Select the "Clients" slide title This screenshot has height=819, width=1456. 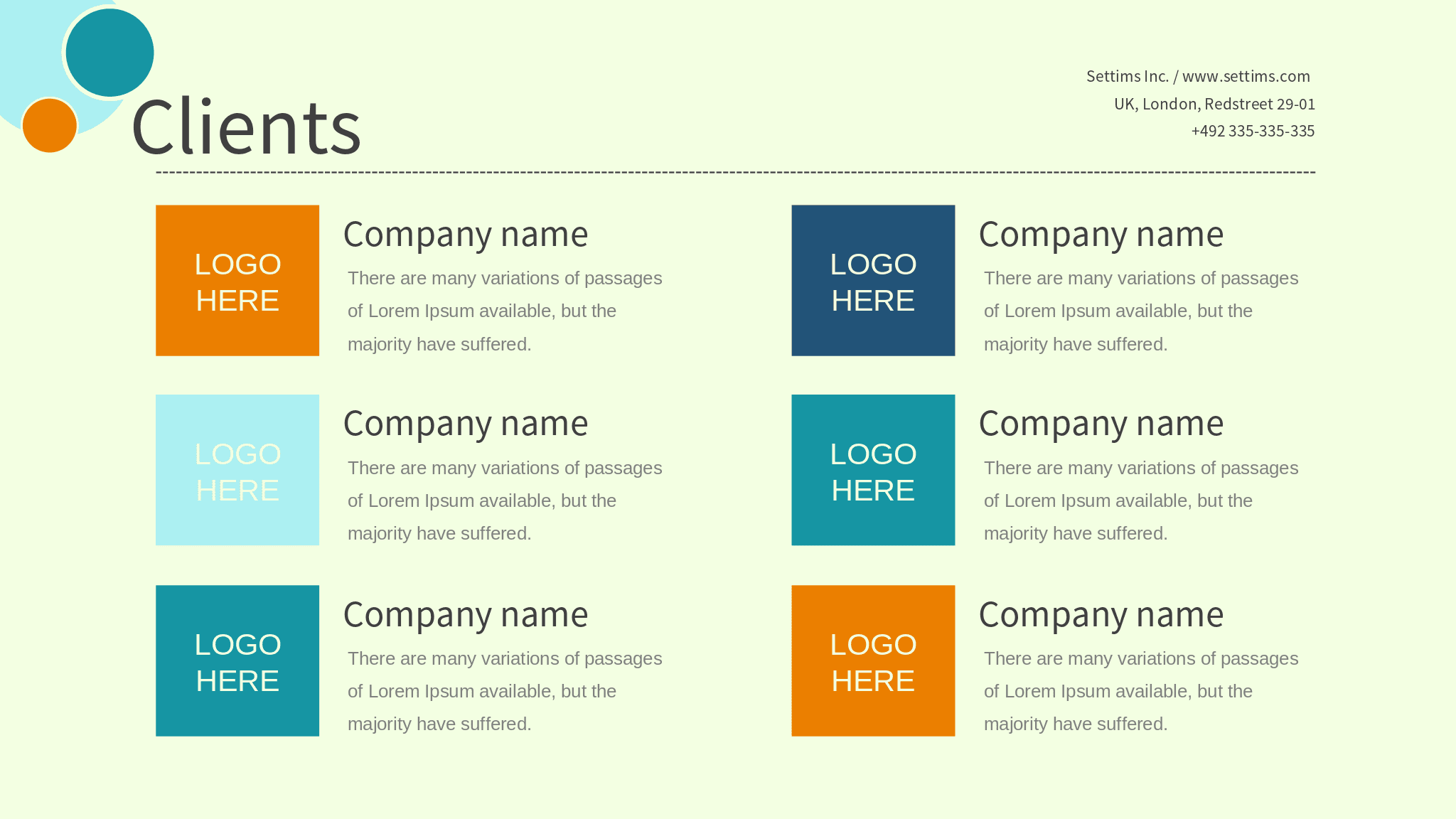tap(247, 127)
